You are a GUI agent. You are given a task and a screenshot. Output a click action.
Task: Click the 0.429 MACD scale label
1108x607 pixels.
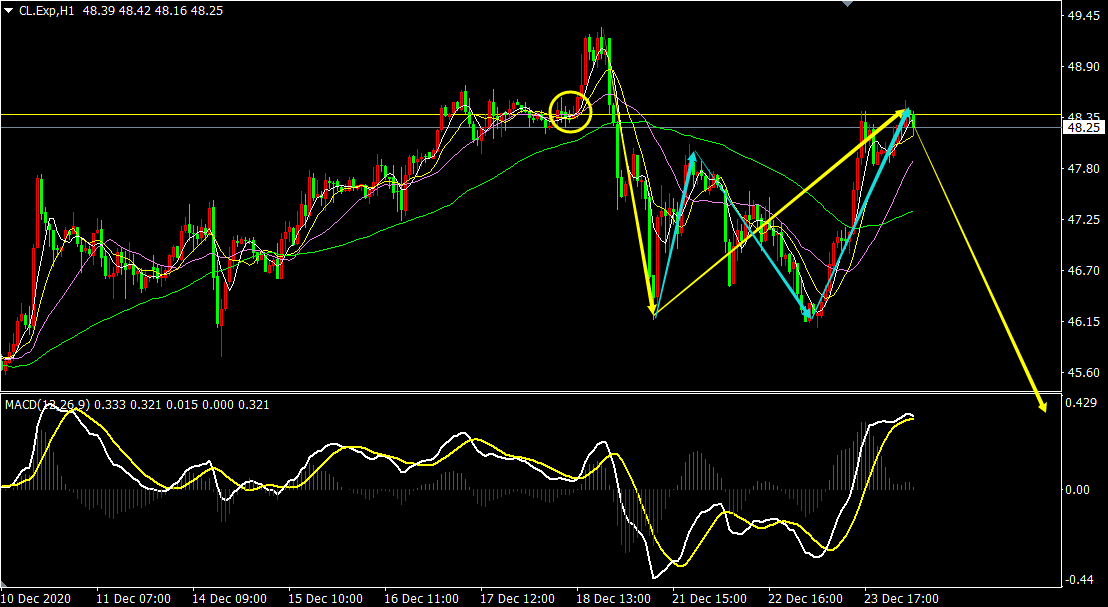coord(1082,403)
